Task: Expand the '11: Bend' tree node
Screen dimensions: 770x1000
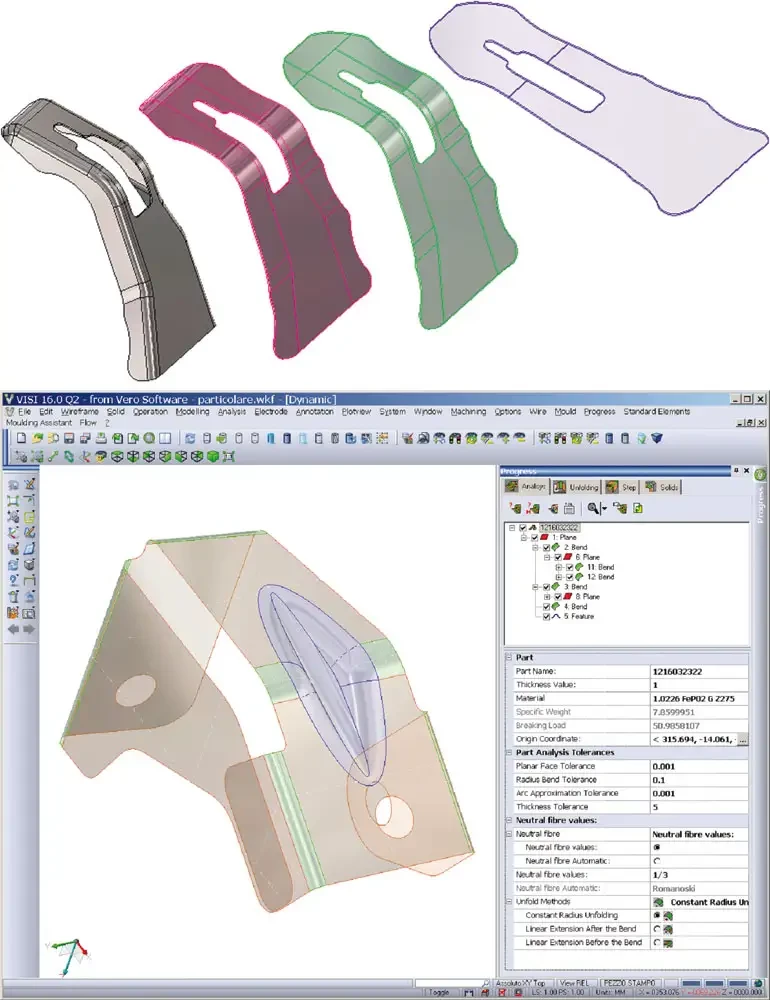Action: click(x=559, y=567)
